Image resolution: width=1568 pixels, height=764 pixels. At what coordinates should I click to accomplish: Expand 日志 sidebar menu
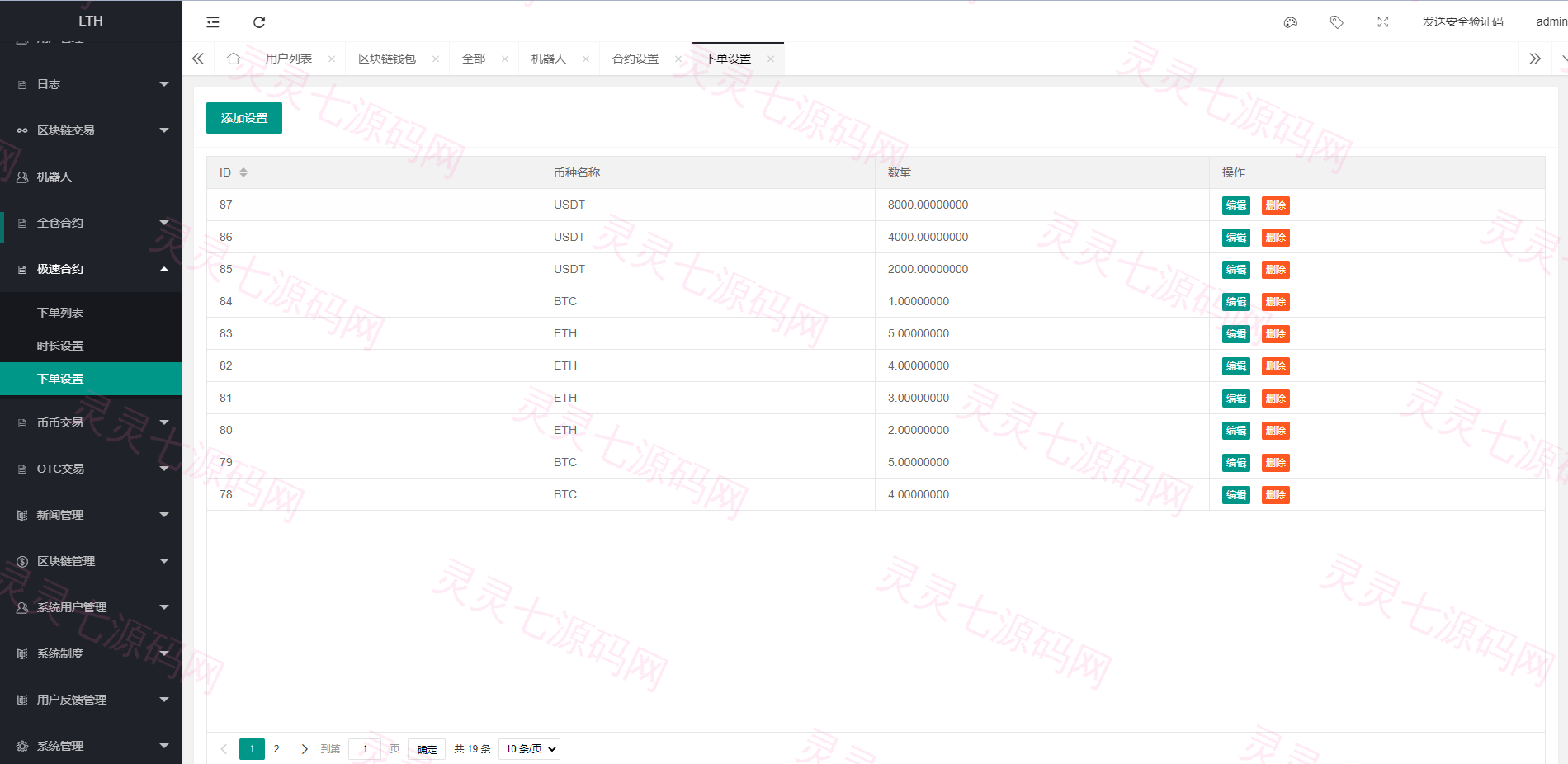point(91,84)
